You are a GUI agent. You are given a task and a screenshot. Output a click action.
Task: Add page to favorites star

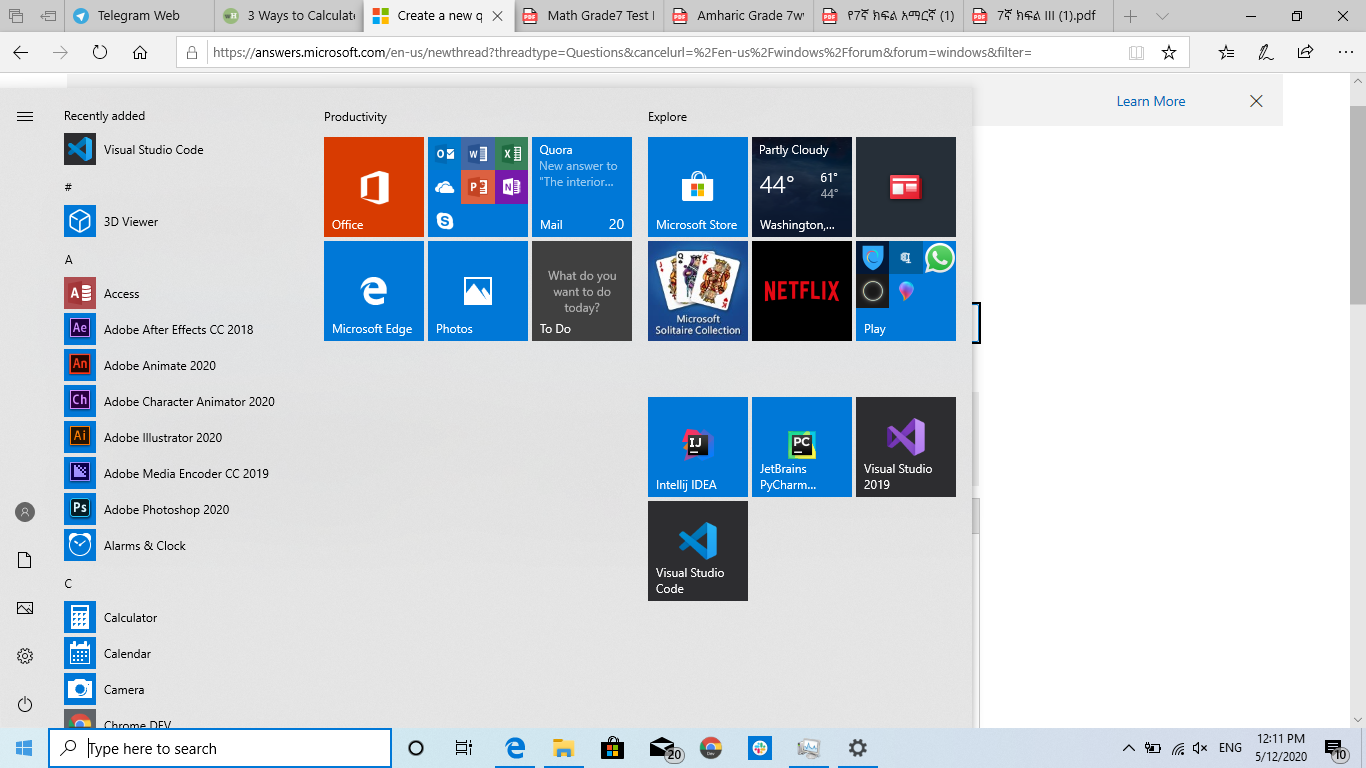click(1169, 52)
